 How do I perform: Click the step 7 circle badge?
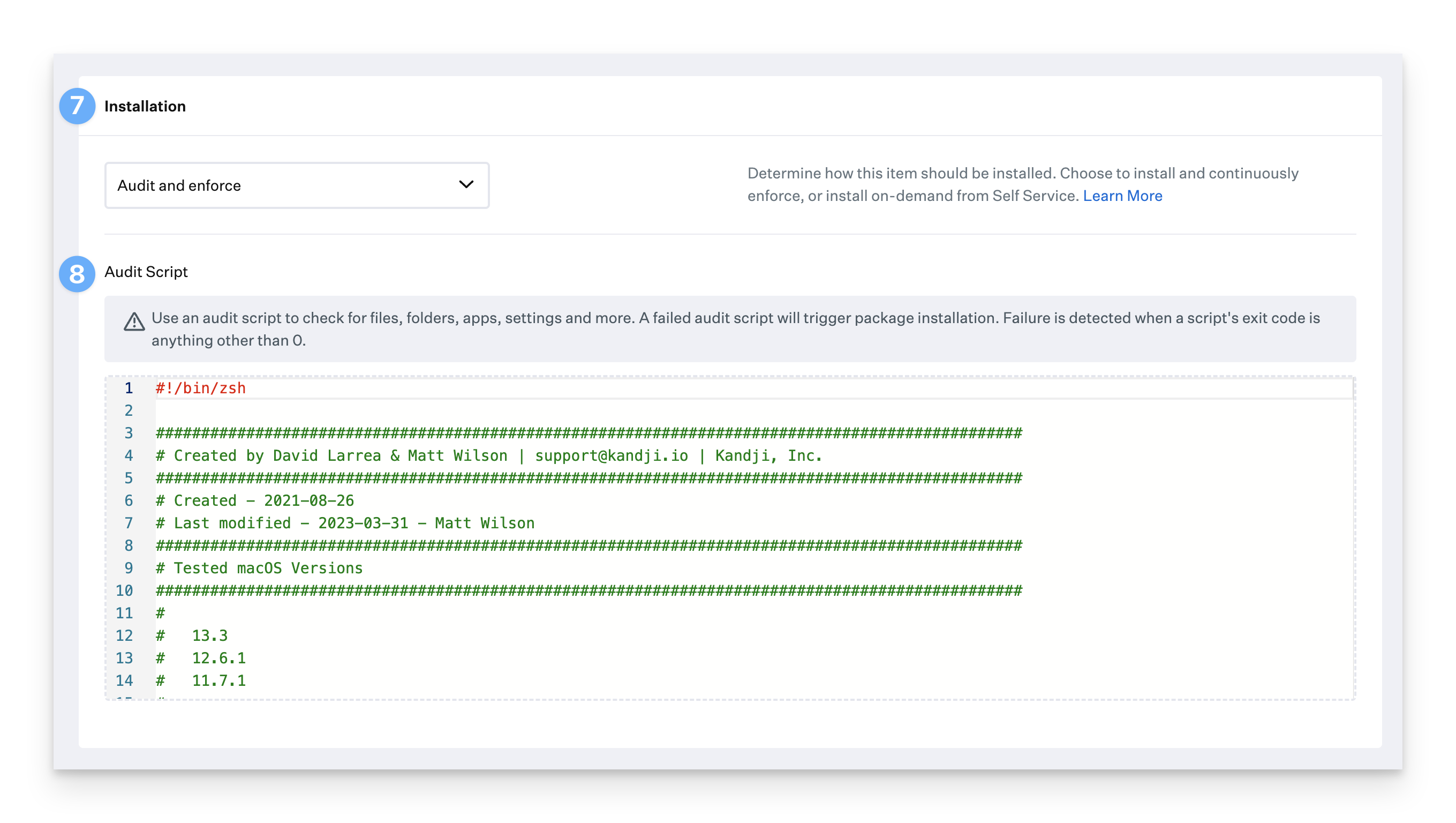(77, 106)
